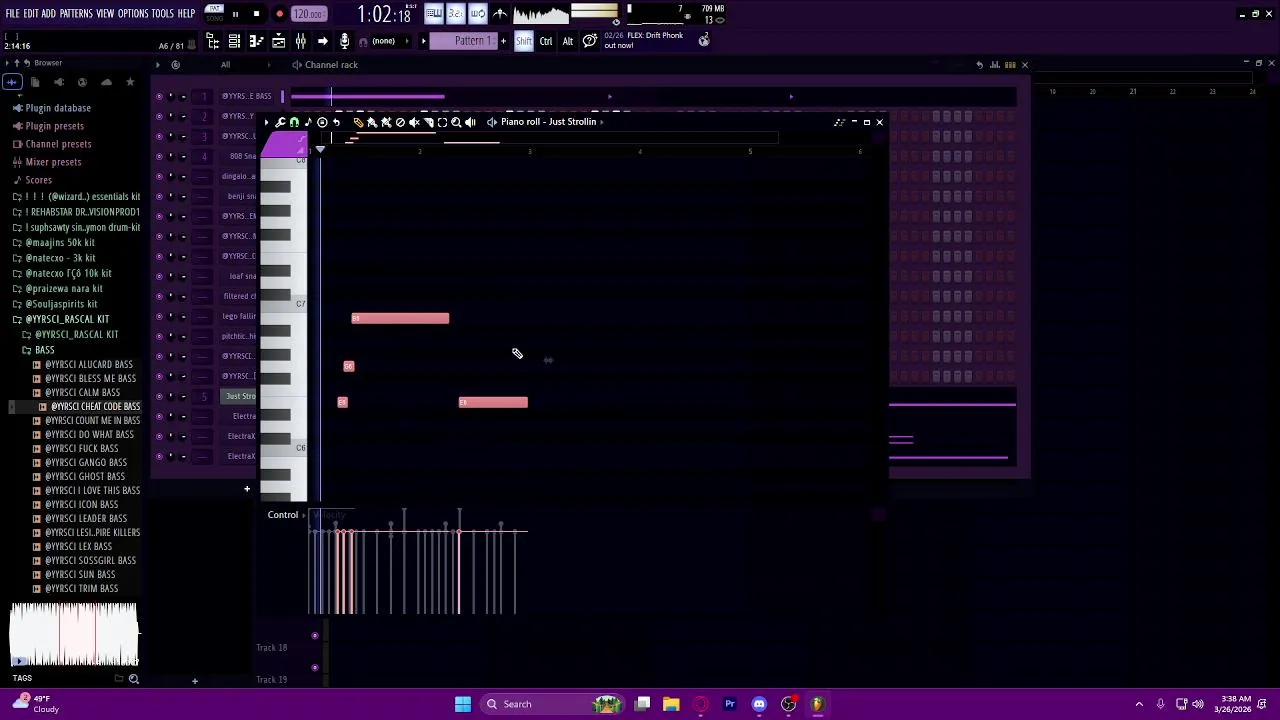Click the plus button next to Pattern 1
The width and height of the screenshot is (1280, 720).
point(503,41)
